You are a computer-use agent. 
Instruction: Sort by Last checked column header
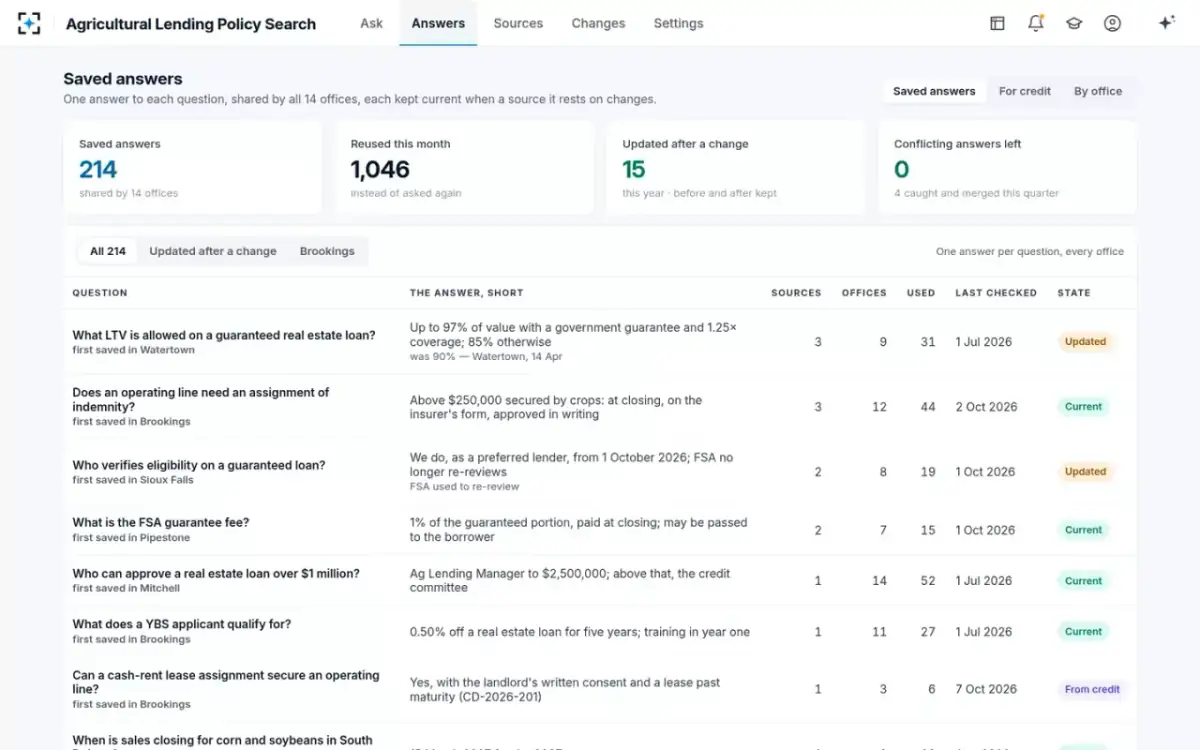[x=995, y=293]
